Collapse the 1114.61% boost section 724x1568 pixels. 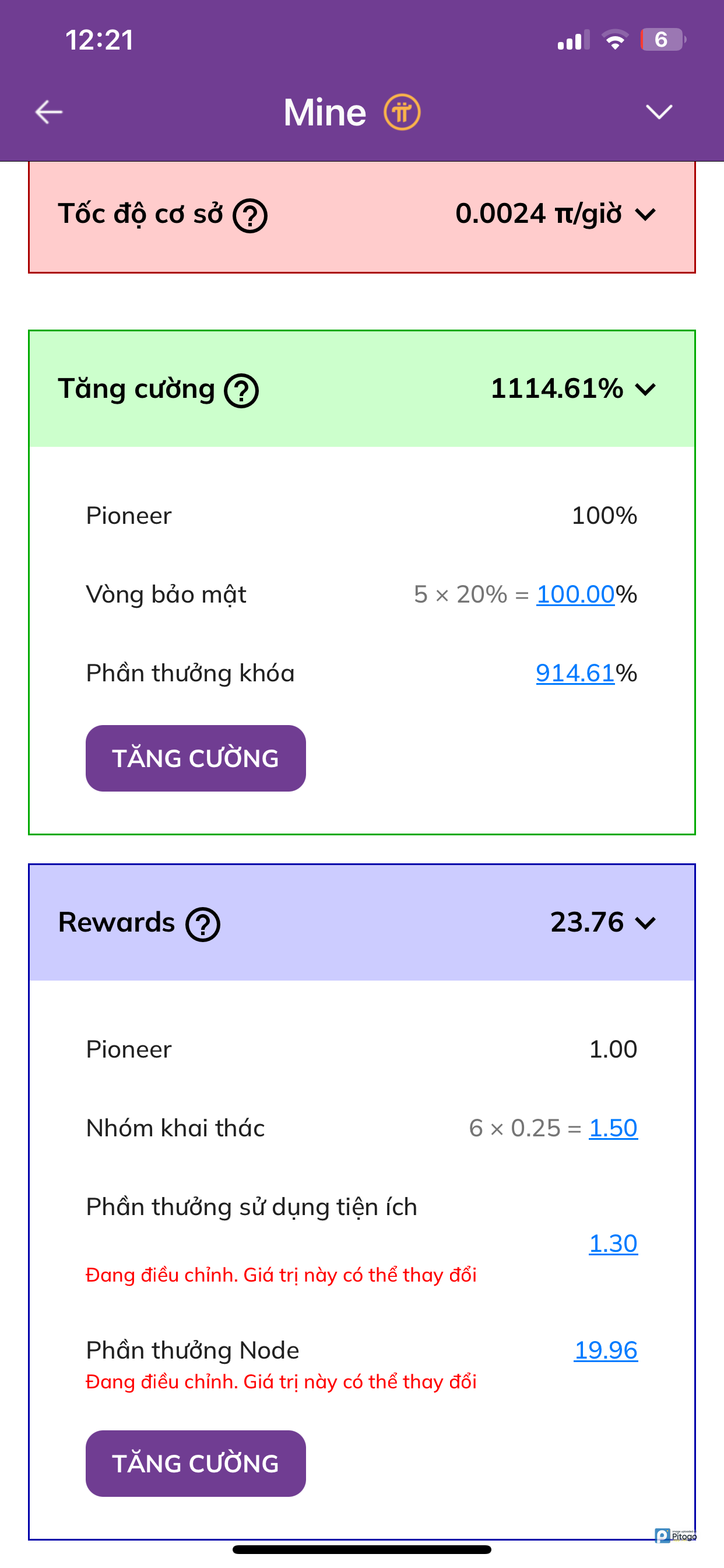[645, 389]
